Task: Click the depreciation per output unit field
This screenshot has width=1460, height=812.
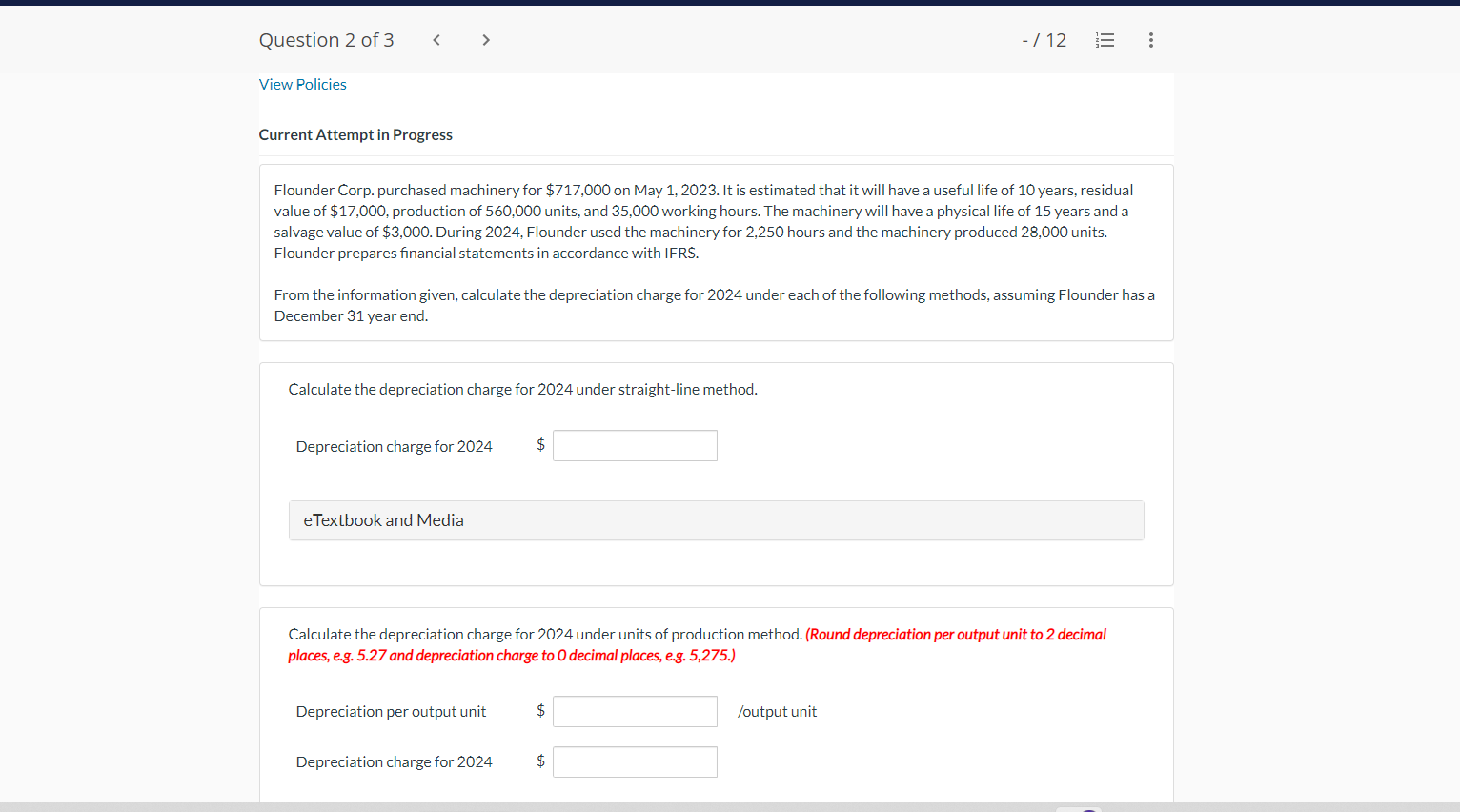Action: [635, 711]
